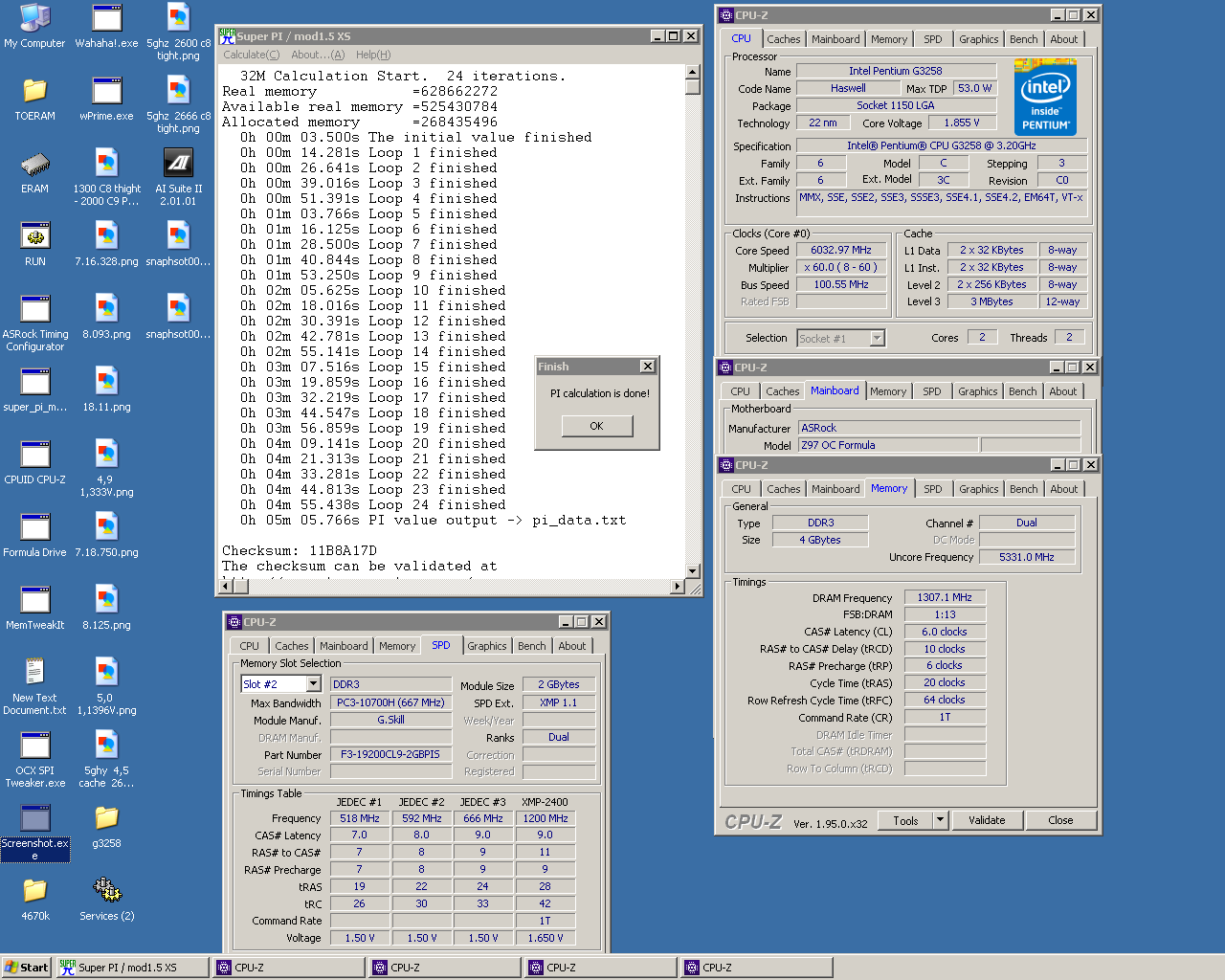Open the RUN desktop icon
This screenshot has height=980, width=1225.
(x=35, y=244)
